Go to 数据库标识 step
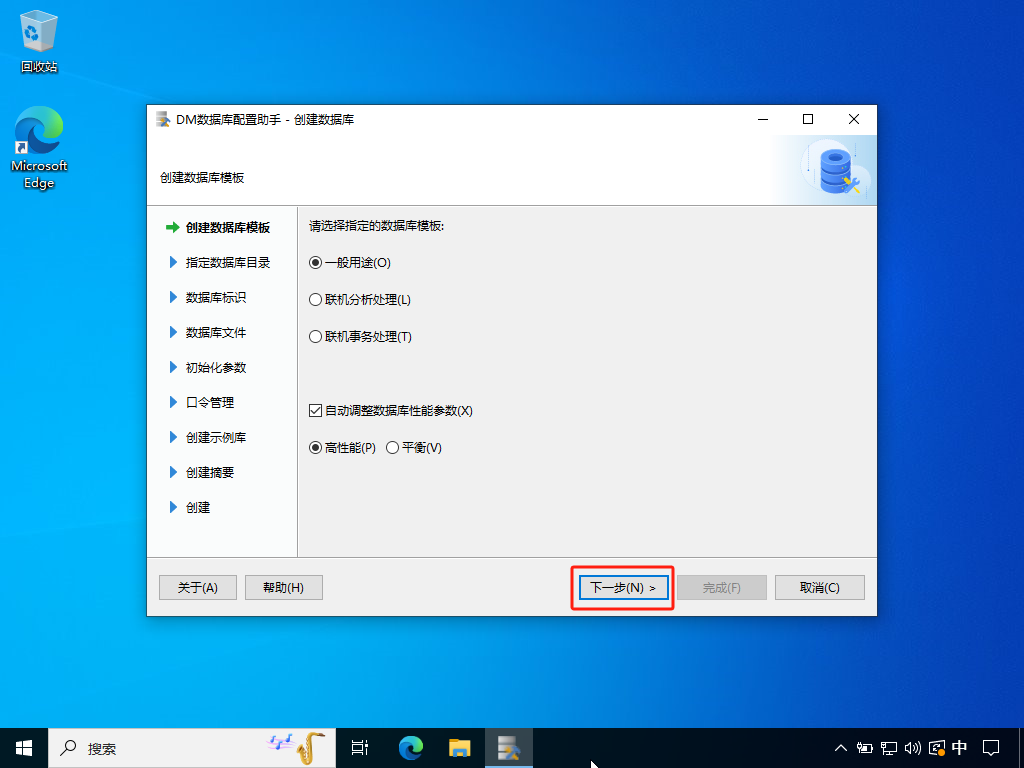 click(208, 298)
